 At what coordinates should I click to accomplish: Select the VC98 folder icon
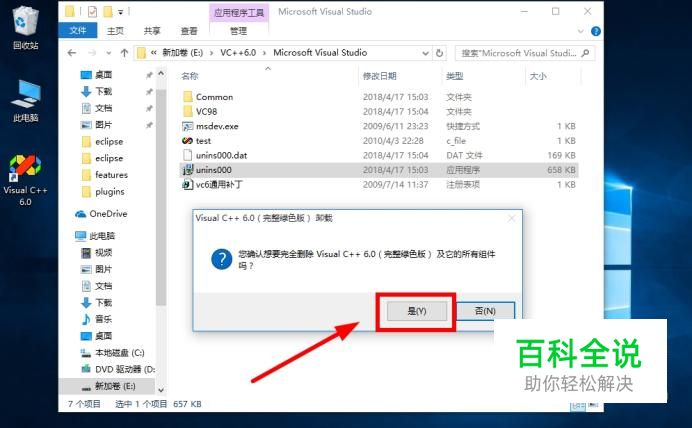coord(188,111)
